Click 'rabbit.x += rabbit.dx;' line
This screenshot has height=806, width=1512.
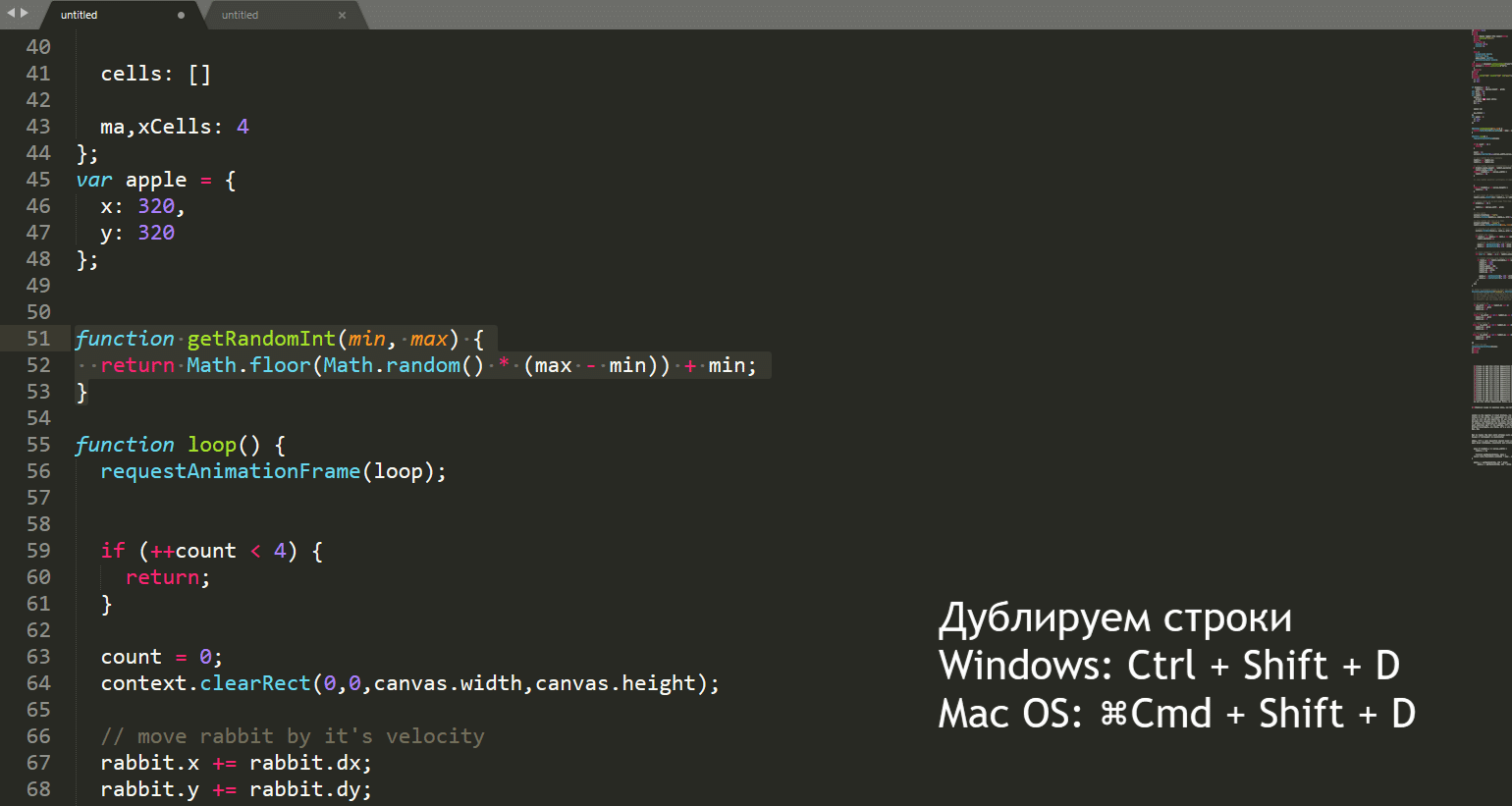click(237, 763)
